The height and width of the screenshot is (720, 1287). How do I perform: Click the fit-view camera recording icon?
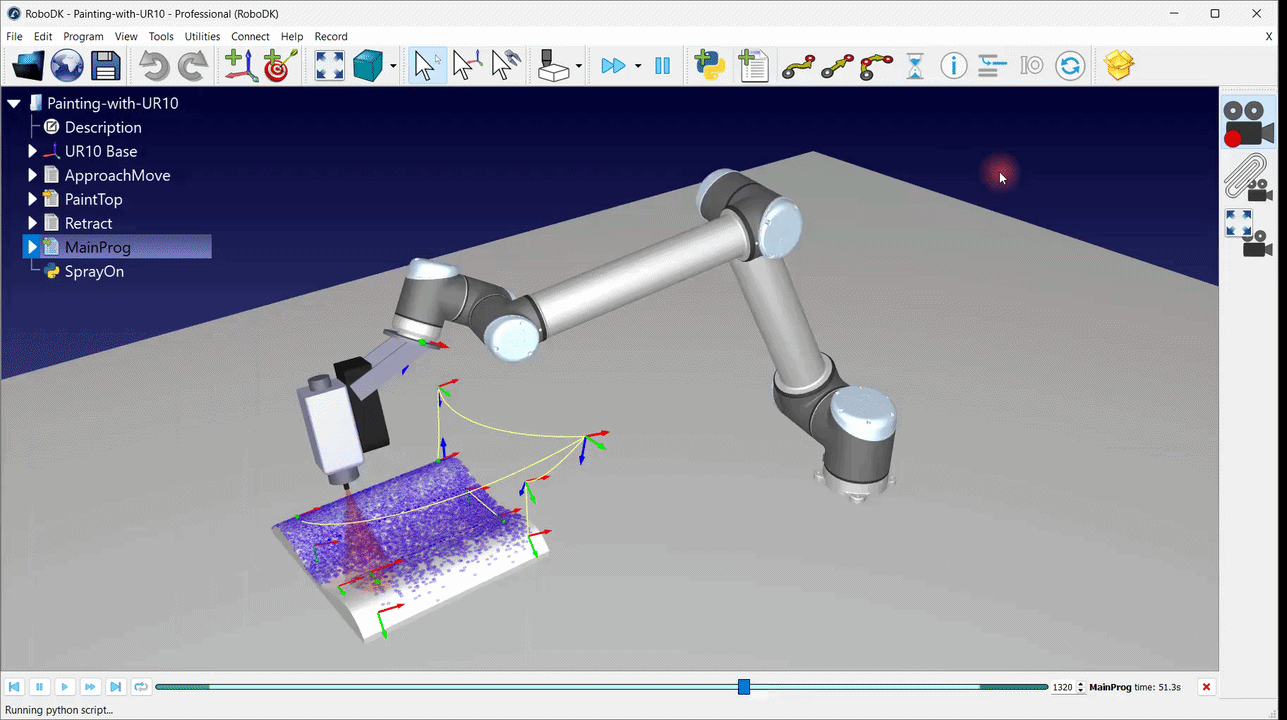point(1246,234)
